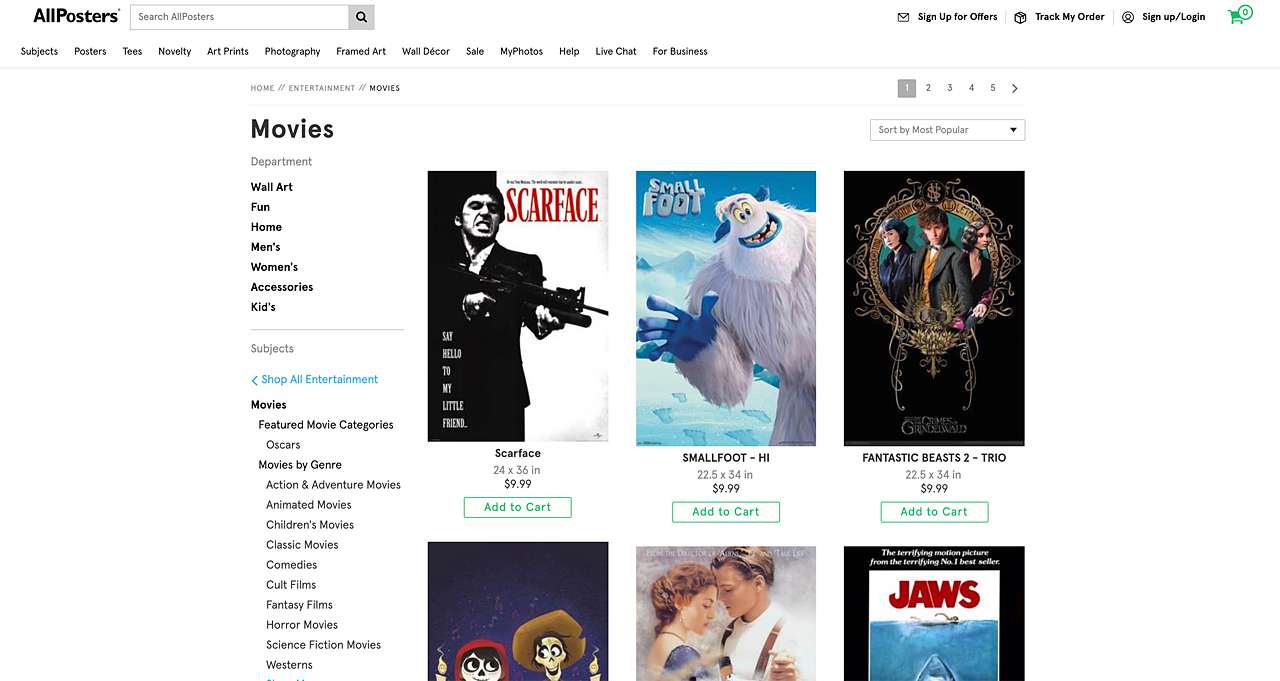The image size is (1280, 681).
Task: Click the Sign up/Login account icon
Action: point(1128,17)
